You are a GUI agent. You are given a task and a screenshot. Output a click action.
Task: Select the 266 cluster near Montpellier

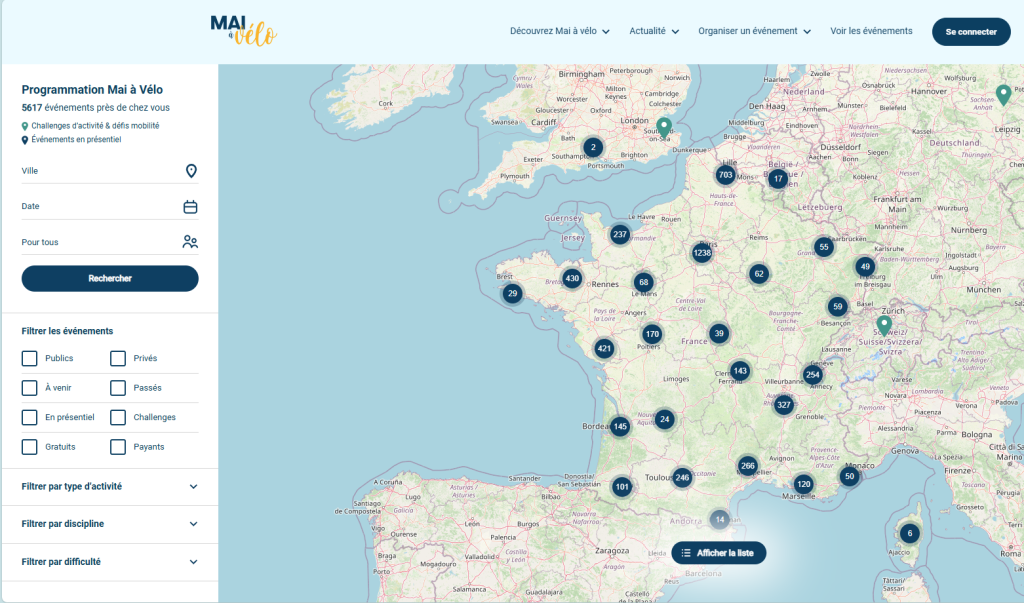coord(748,466)
